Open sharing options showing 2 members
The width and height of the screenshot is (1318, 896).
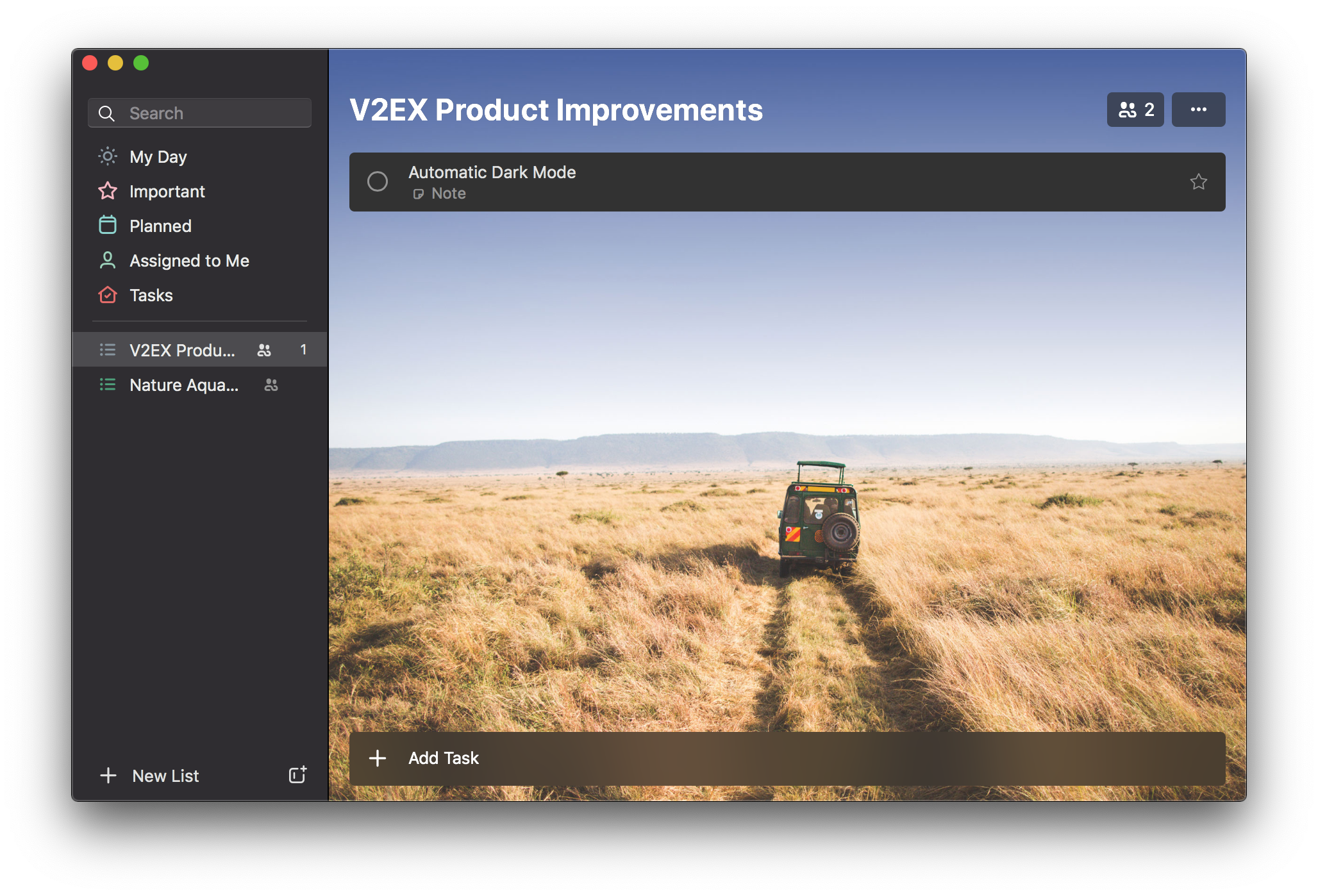tap(1135, 110)
